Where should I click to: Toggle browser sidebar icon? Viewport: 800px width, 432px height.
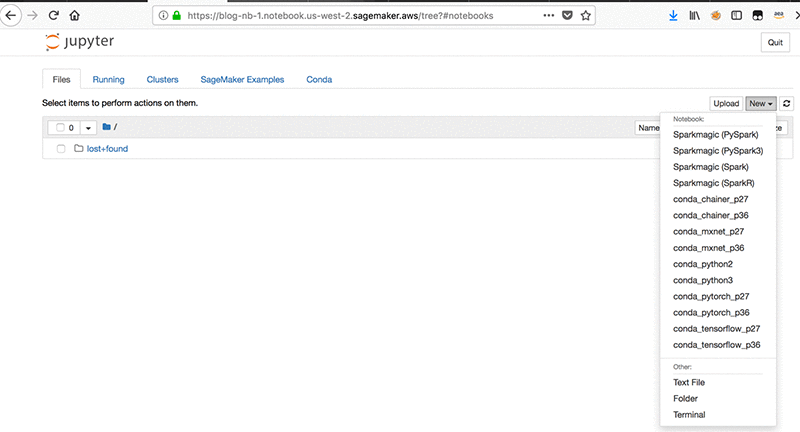click(736, 15)
